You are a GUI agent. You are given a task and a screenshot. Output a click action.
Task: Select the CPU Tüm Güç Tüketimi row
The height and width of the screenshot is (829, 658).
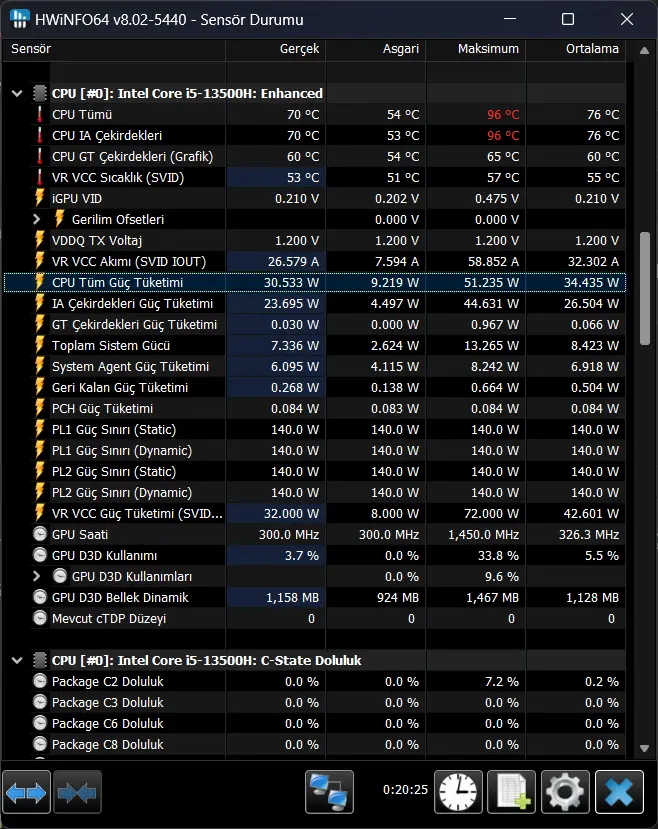(314, 282)
